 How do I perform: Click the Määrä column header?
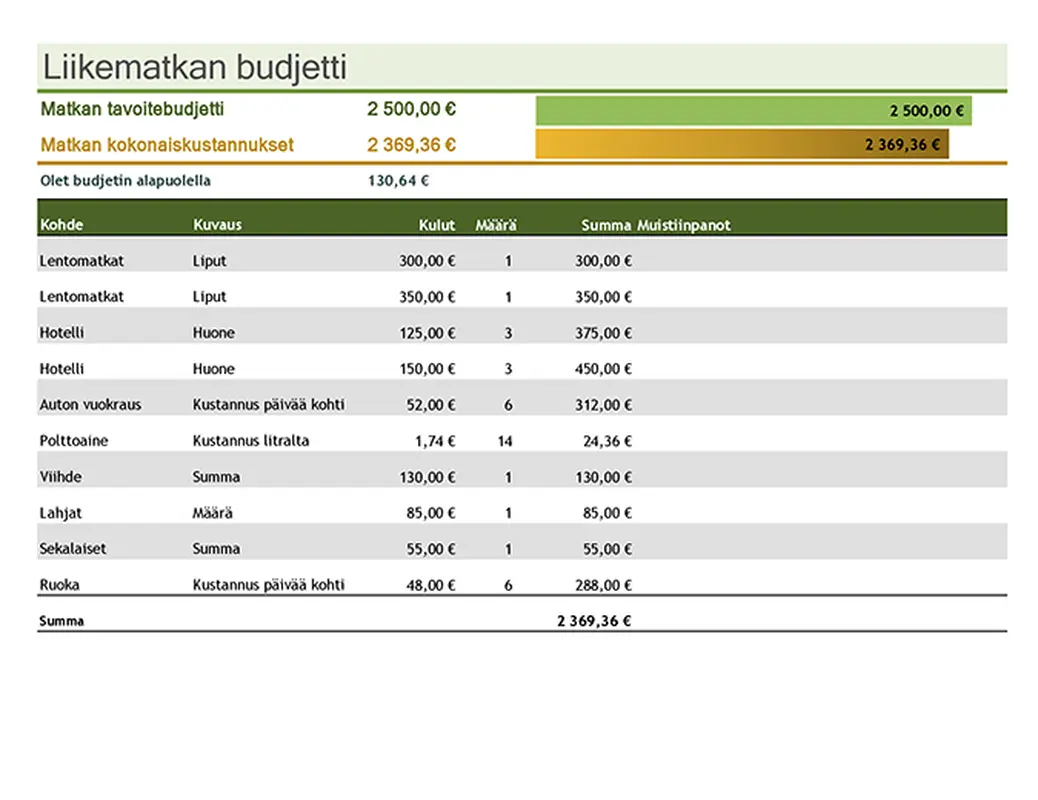click(495, 225)
